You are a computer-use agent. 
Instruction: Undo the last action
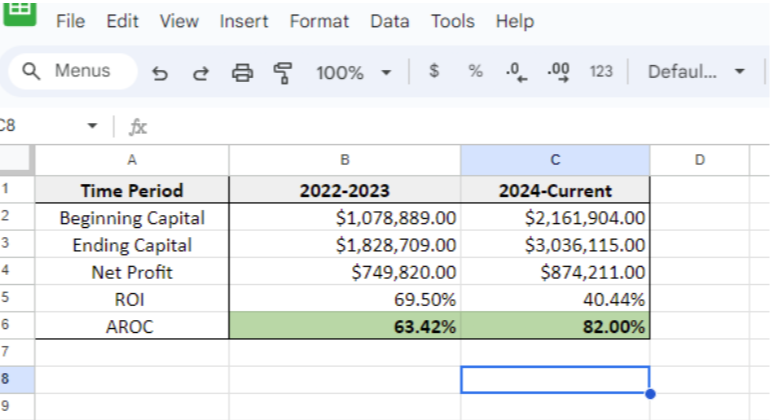pyautogui.click(x=160, y=72)
